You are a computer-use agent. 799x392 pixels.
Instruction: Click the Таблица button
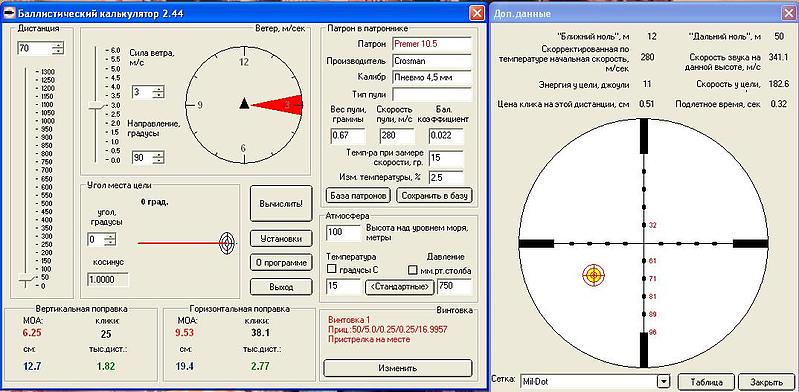pos(707,382)
